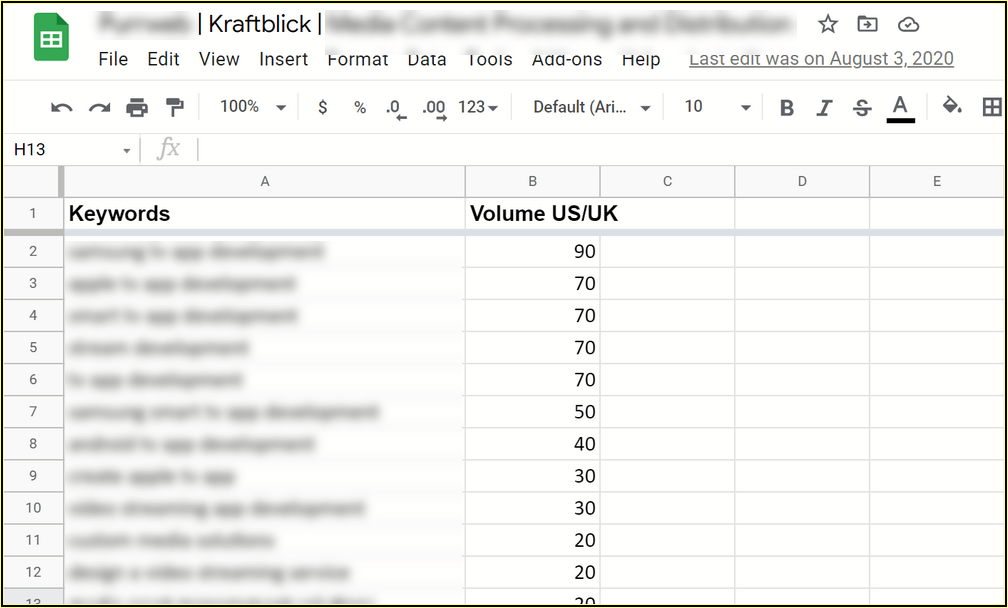The image size is (1008, 608).
Task: Toggle italic text formatting
Action: point(824,107)
